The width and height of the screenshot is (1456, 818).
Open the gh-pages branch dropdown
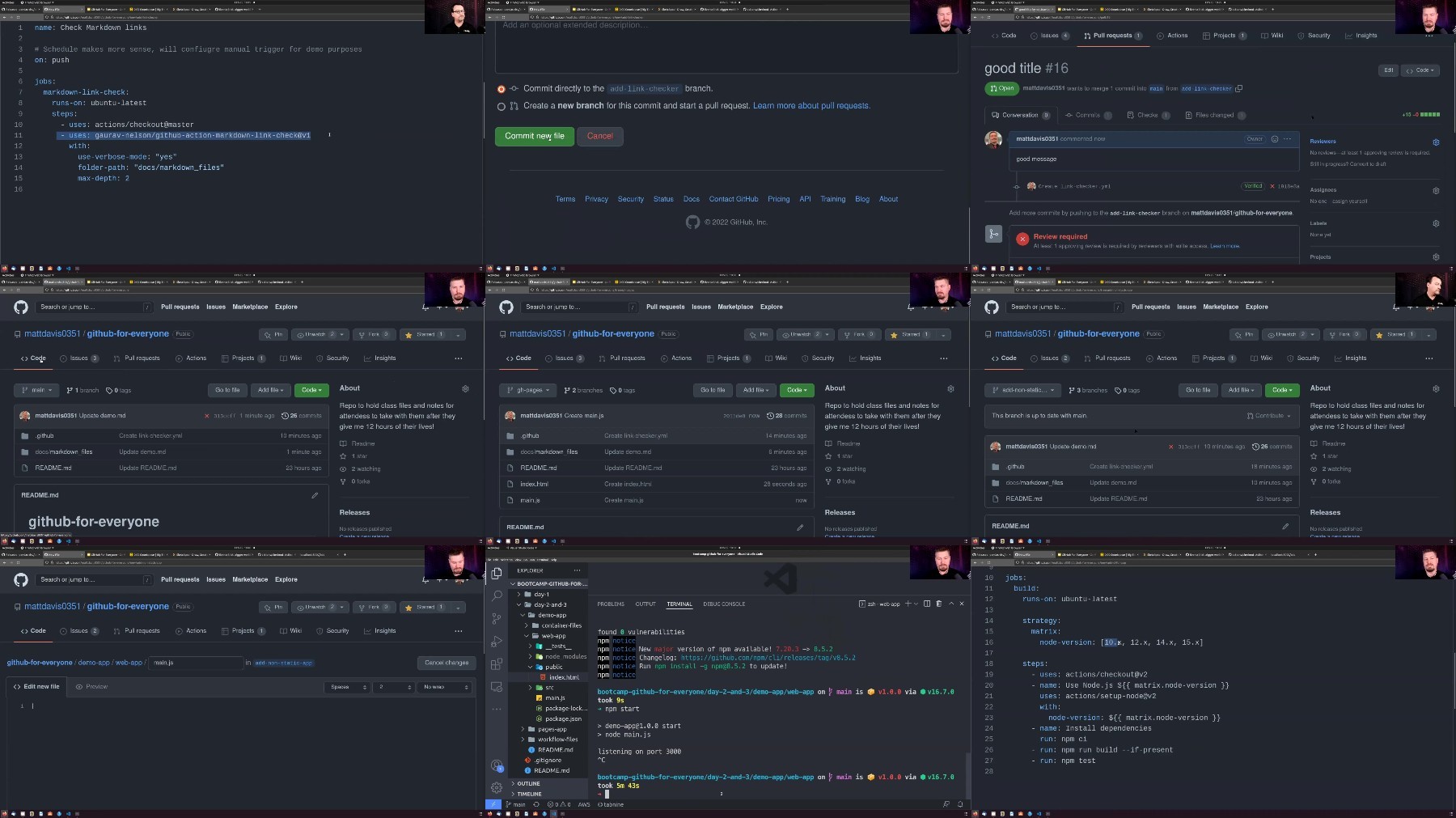[527, 390]
